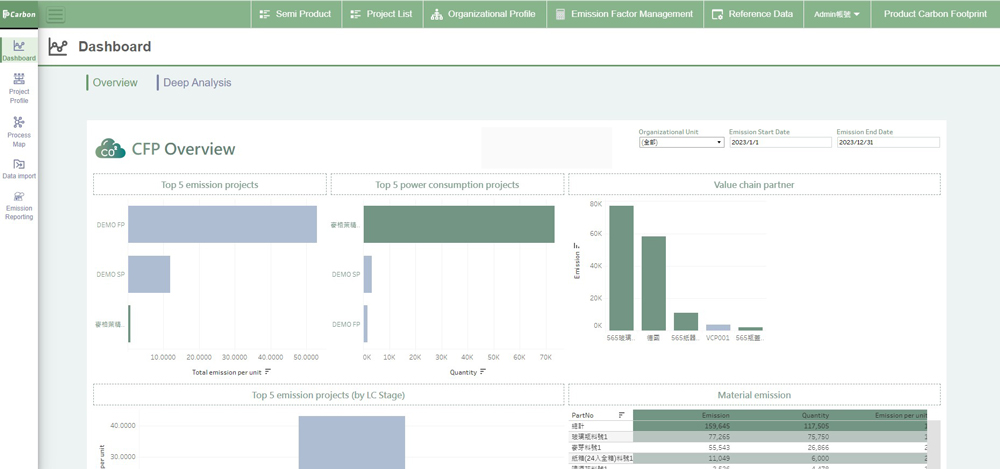Viewport: 1000px width, 469px height.
Task: Go to Data Import in the sidebar
Action: click(x=19, y=168)
